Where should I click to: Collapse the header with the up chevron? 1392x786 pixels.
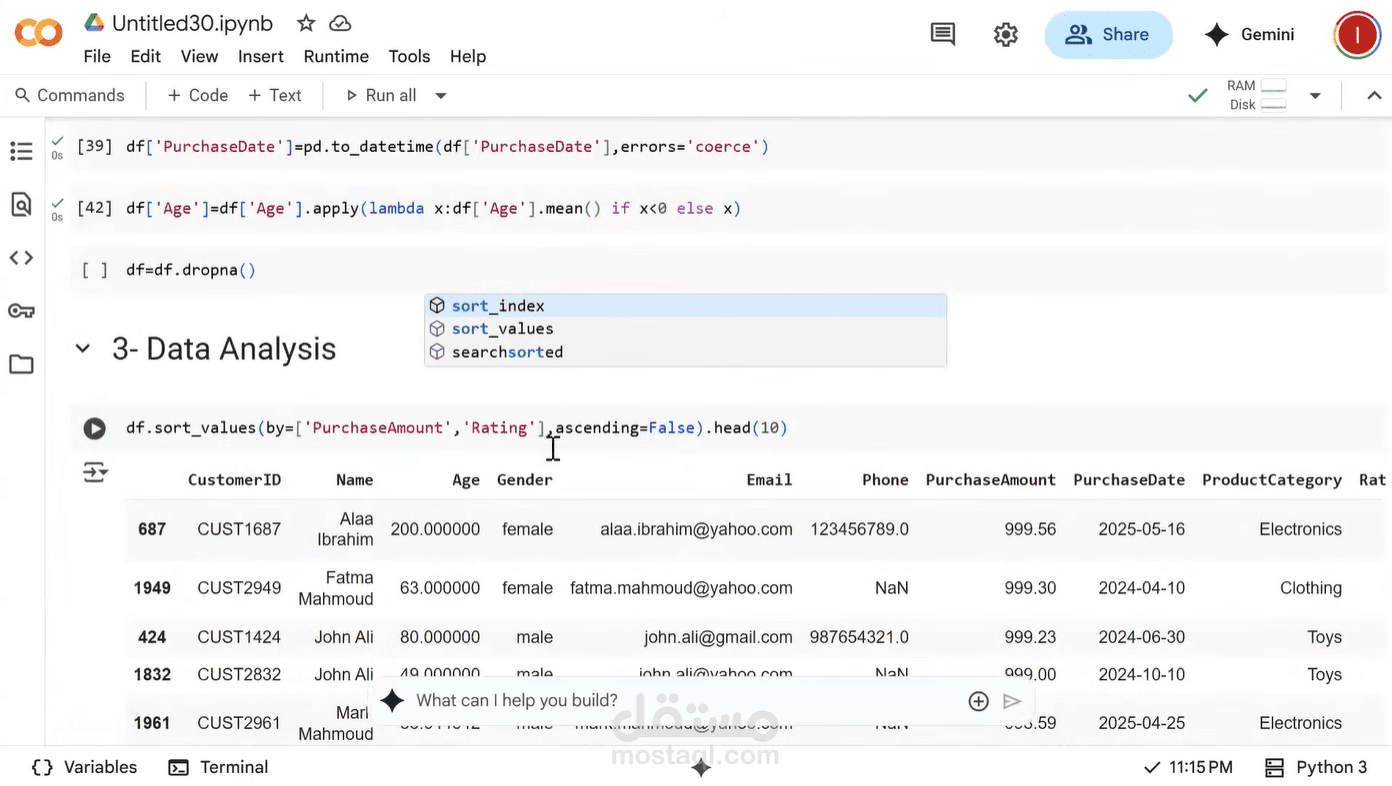point(1374,96)
